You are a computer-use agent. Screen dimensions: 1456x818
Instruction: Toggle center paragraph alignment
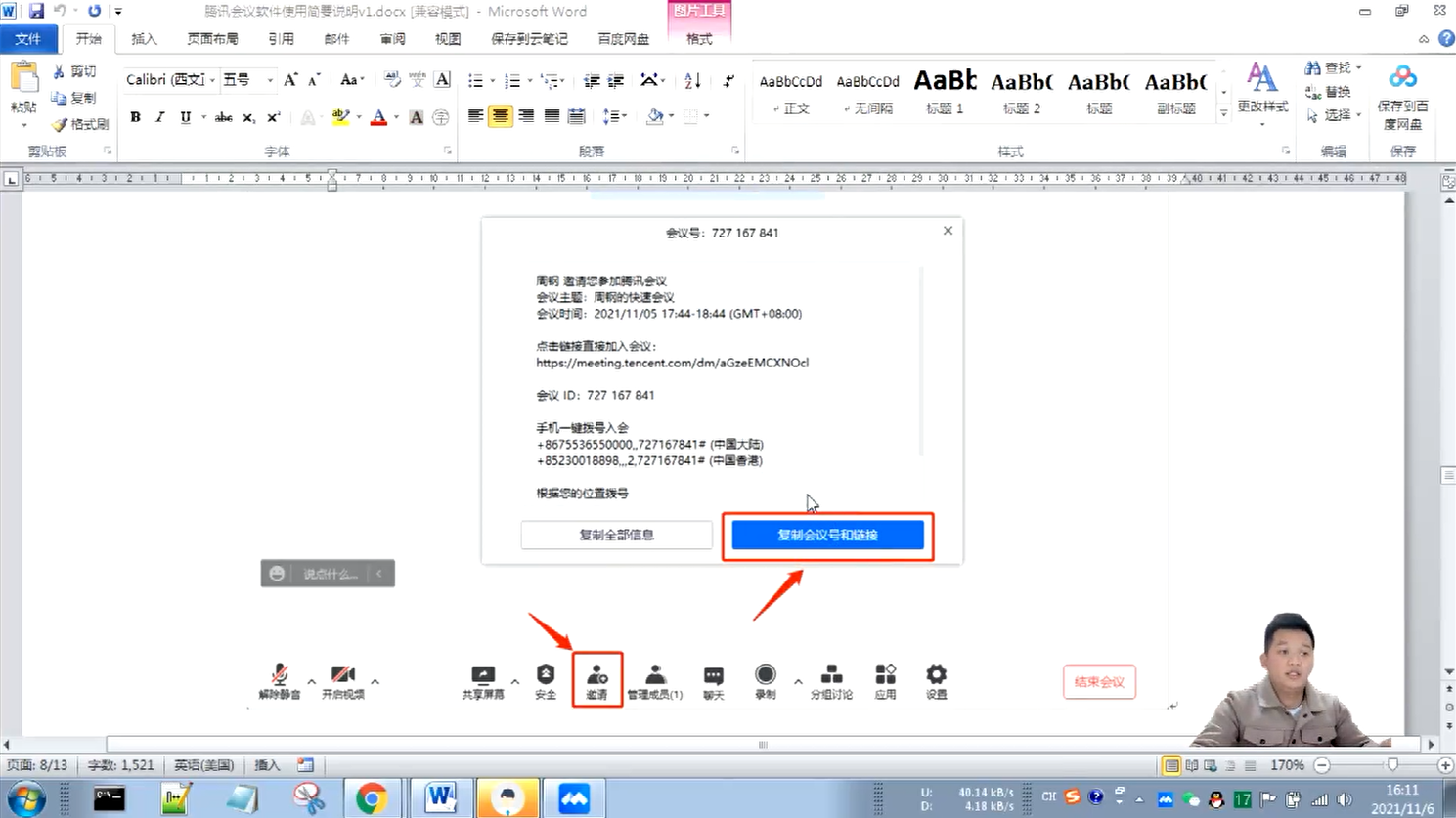pyautogui.click(x=501, y=116)
